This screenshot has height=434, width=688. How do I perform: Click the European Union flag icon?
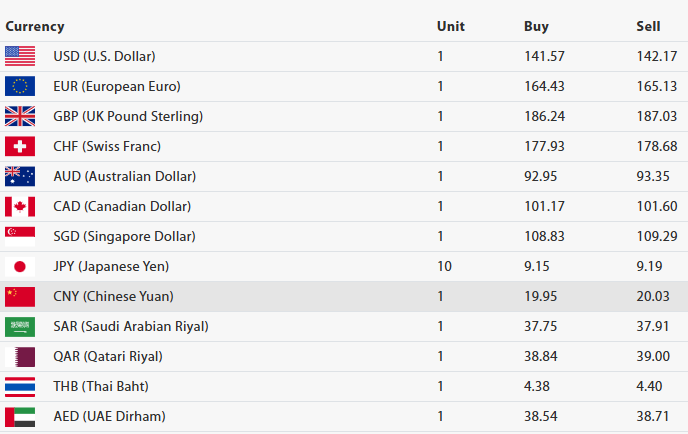tap(20, 86)
